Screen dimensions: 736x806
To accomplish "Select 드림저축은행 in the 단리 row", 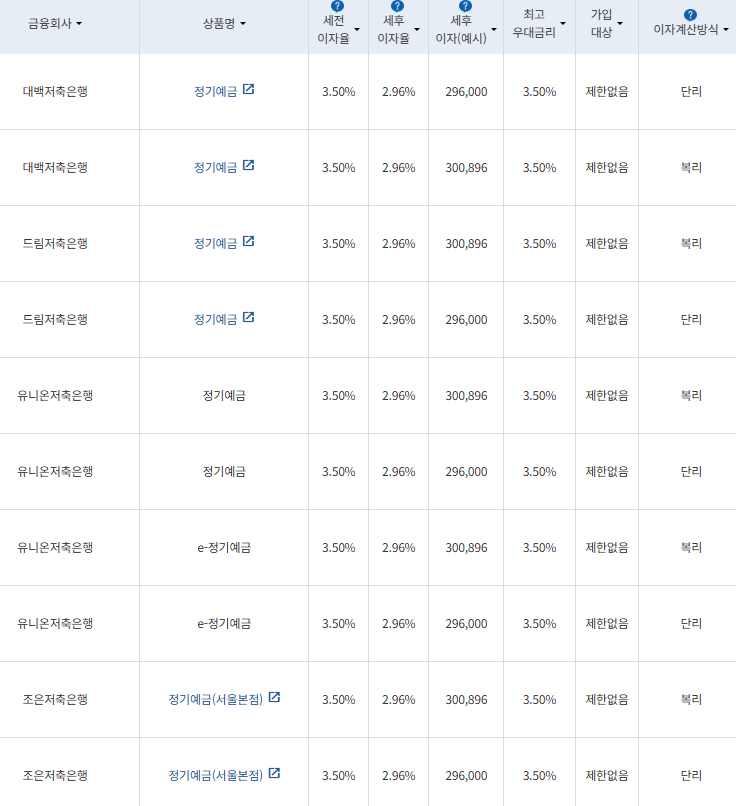I will (55, 320).
